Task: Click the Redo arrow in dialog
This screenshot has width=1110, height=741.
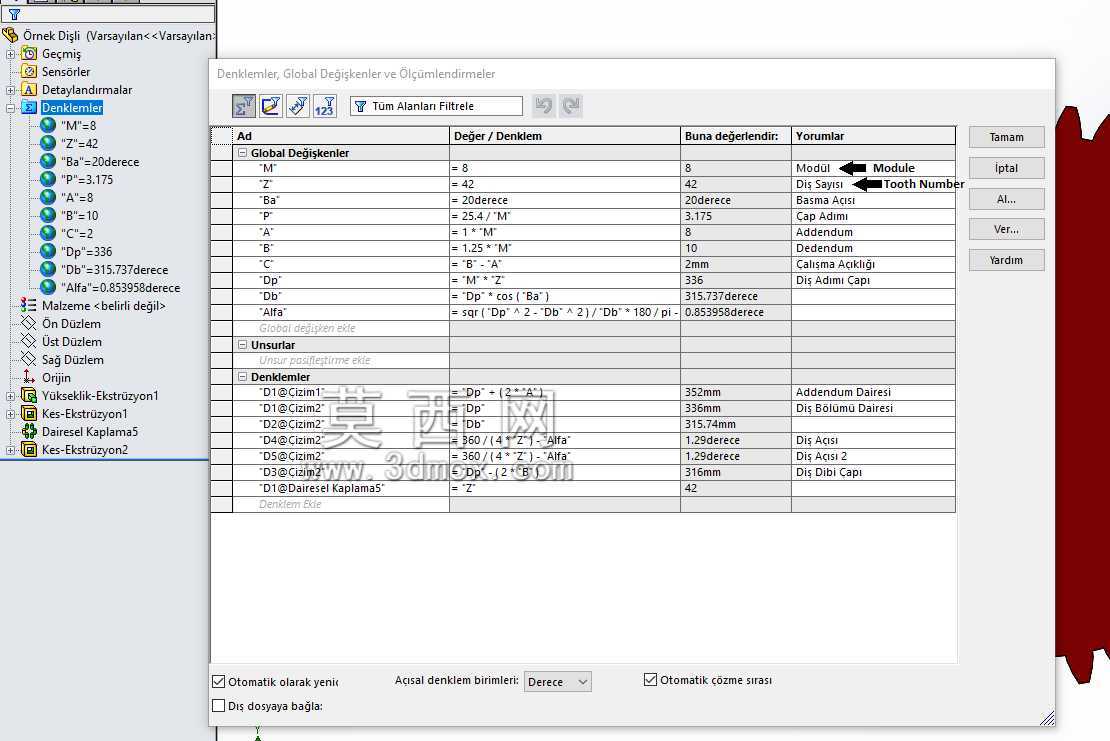Action: 571,106
